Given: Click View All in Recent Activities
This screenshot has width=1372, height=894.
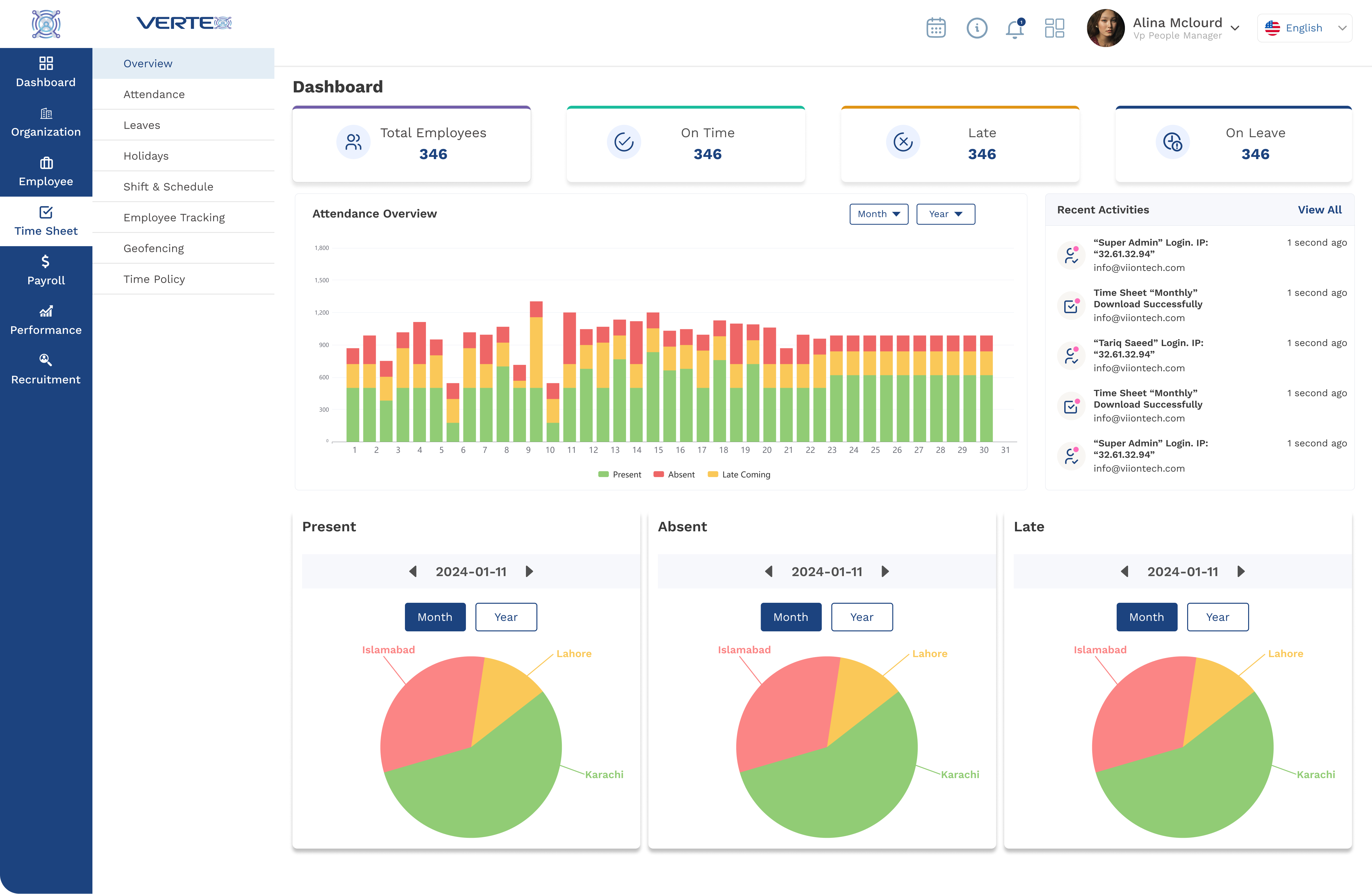Looking at the screenshot, I should coord(1320,210).
